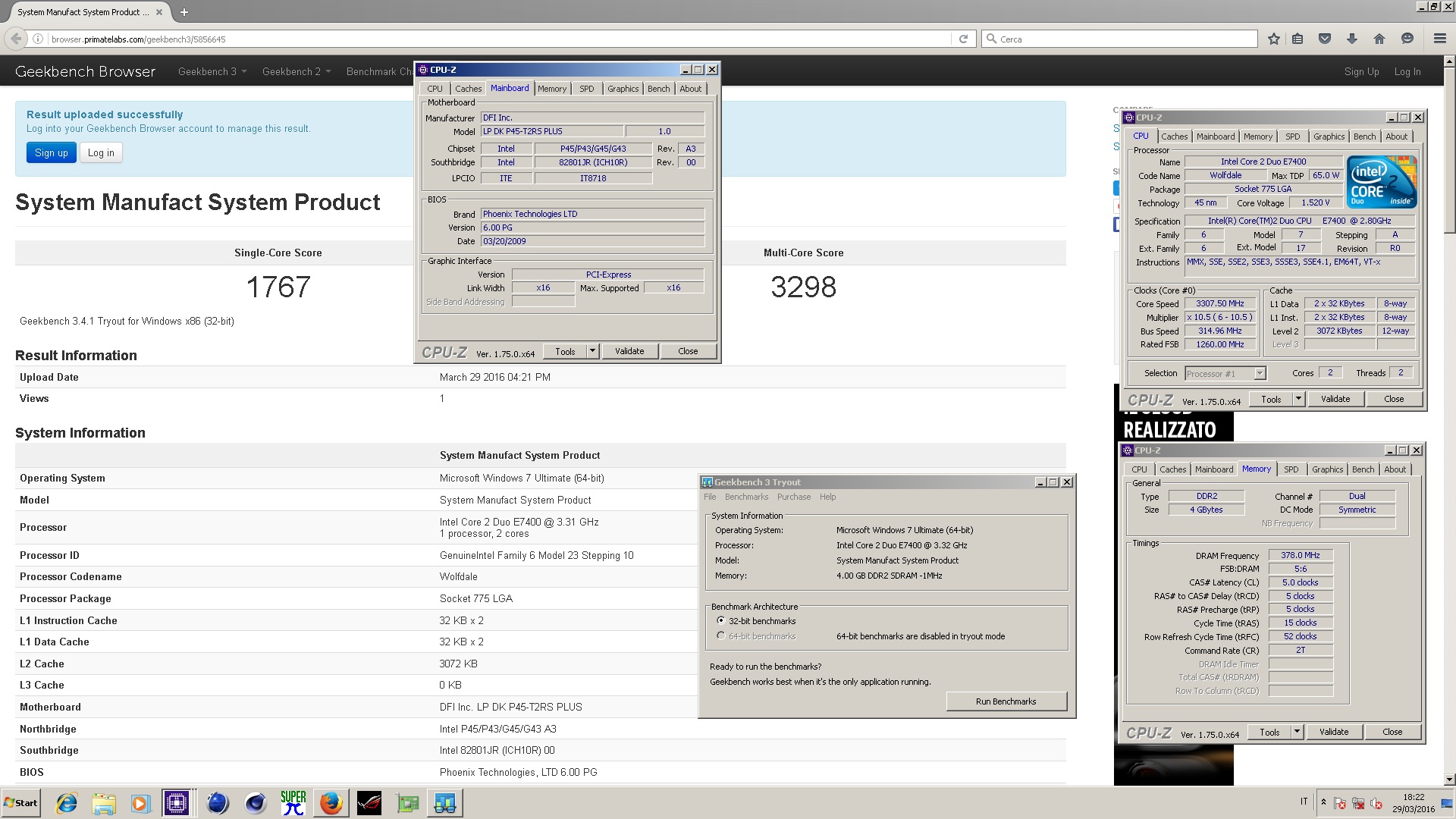Click the Tools button in processor CPU-Z window
The height and width of the screenshot is (819, 1456).
click(x=1271, y=399)
